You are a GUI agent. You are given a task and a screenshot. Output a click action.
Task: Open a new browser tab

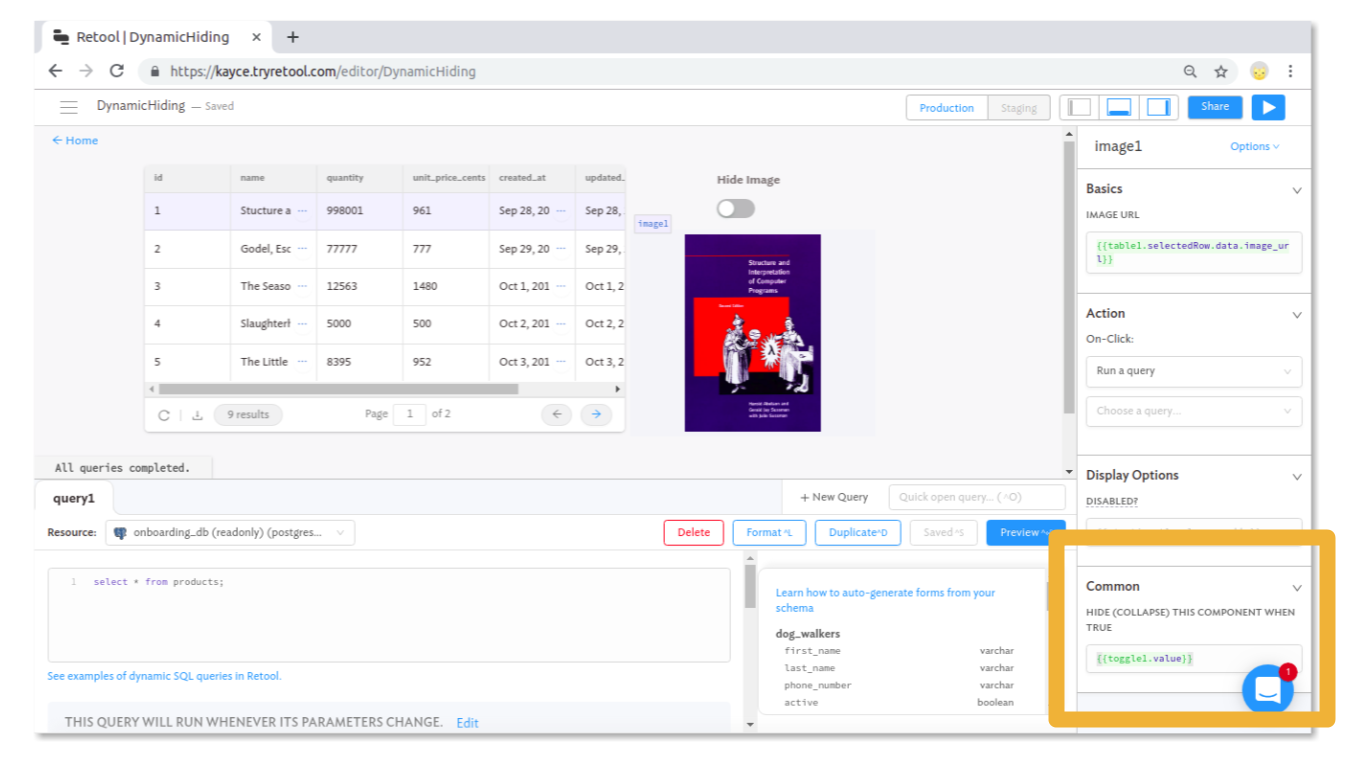coord(292,37)
